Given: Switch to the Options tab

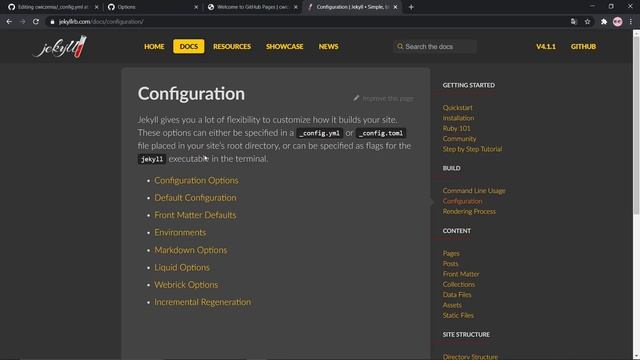Looking at the screenshot, I should [x=152, y=7].
